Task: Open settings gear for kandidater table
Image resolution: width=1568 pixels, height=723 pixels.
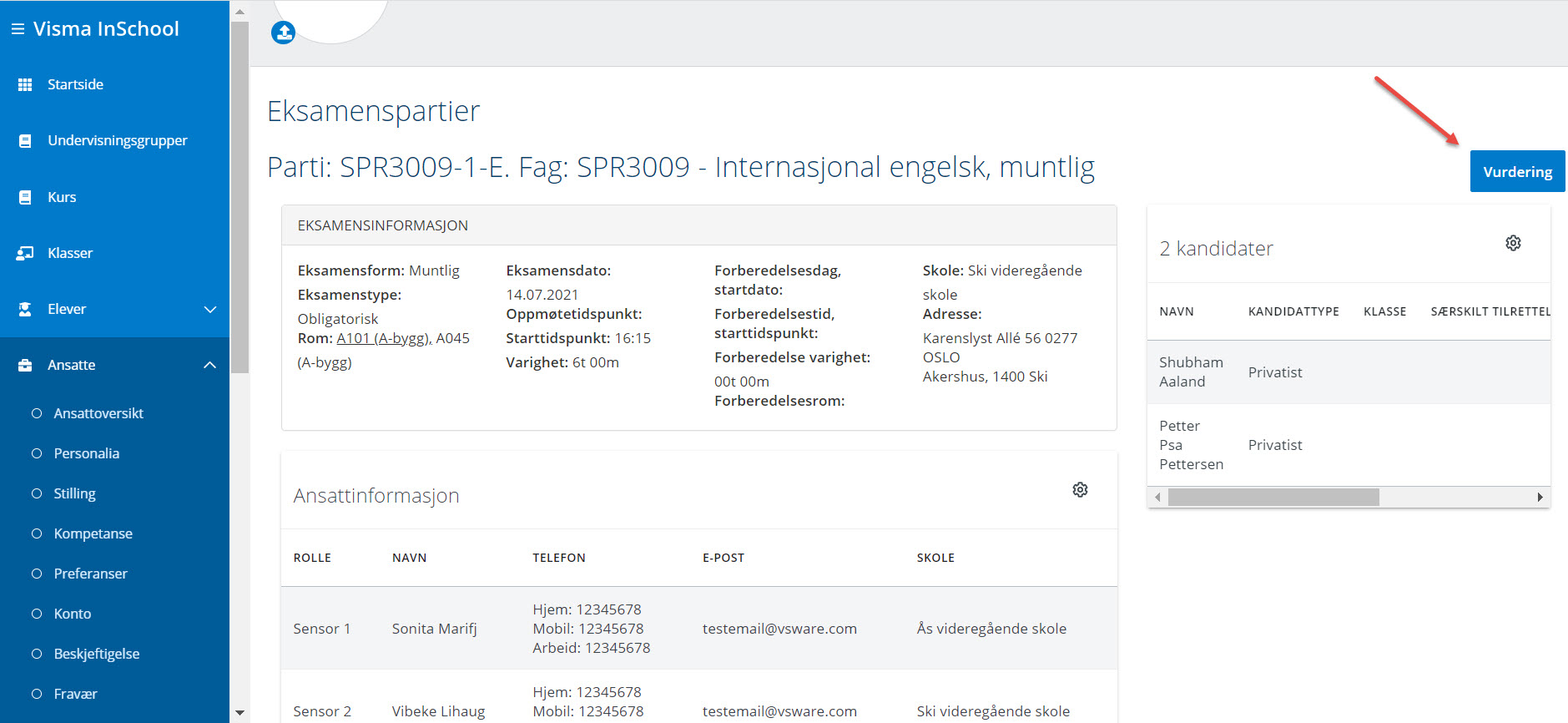Action: [x=1513, y=243]
